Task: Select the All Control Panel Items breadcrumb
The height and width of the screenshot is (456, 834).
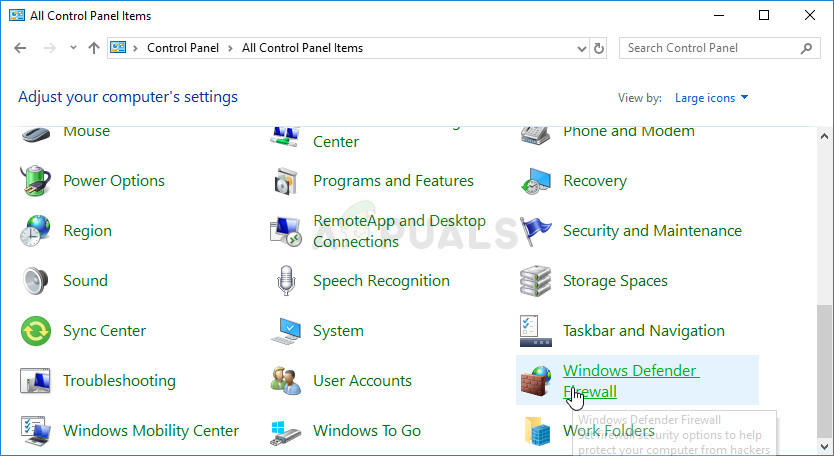Action: 302,48
